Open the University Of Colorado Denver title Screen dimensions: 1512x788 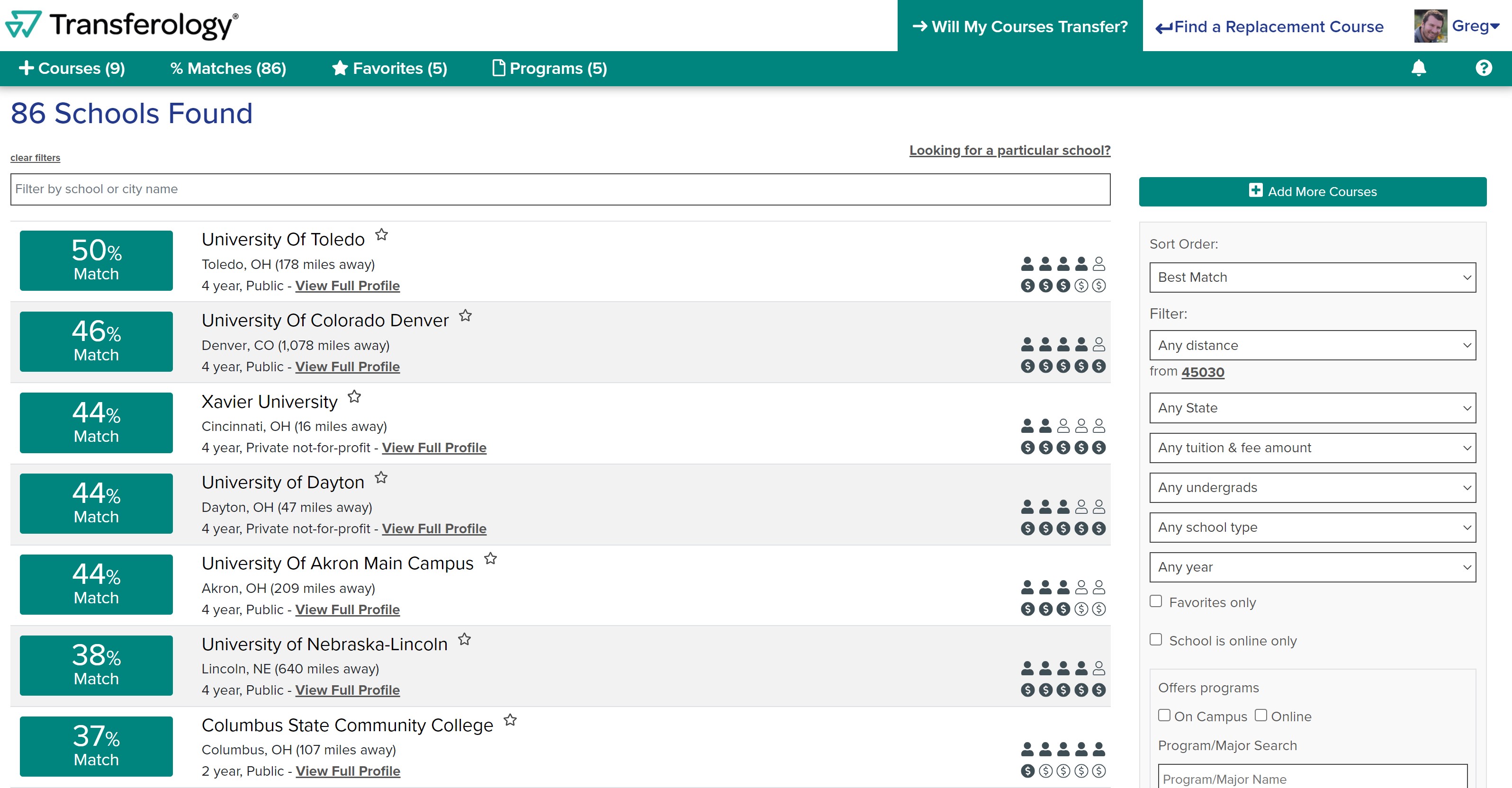point(325,321)
